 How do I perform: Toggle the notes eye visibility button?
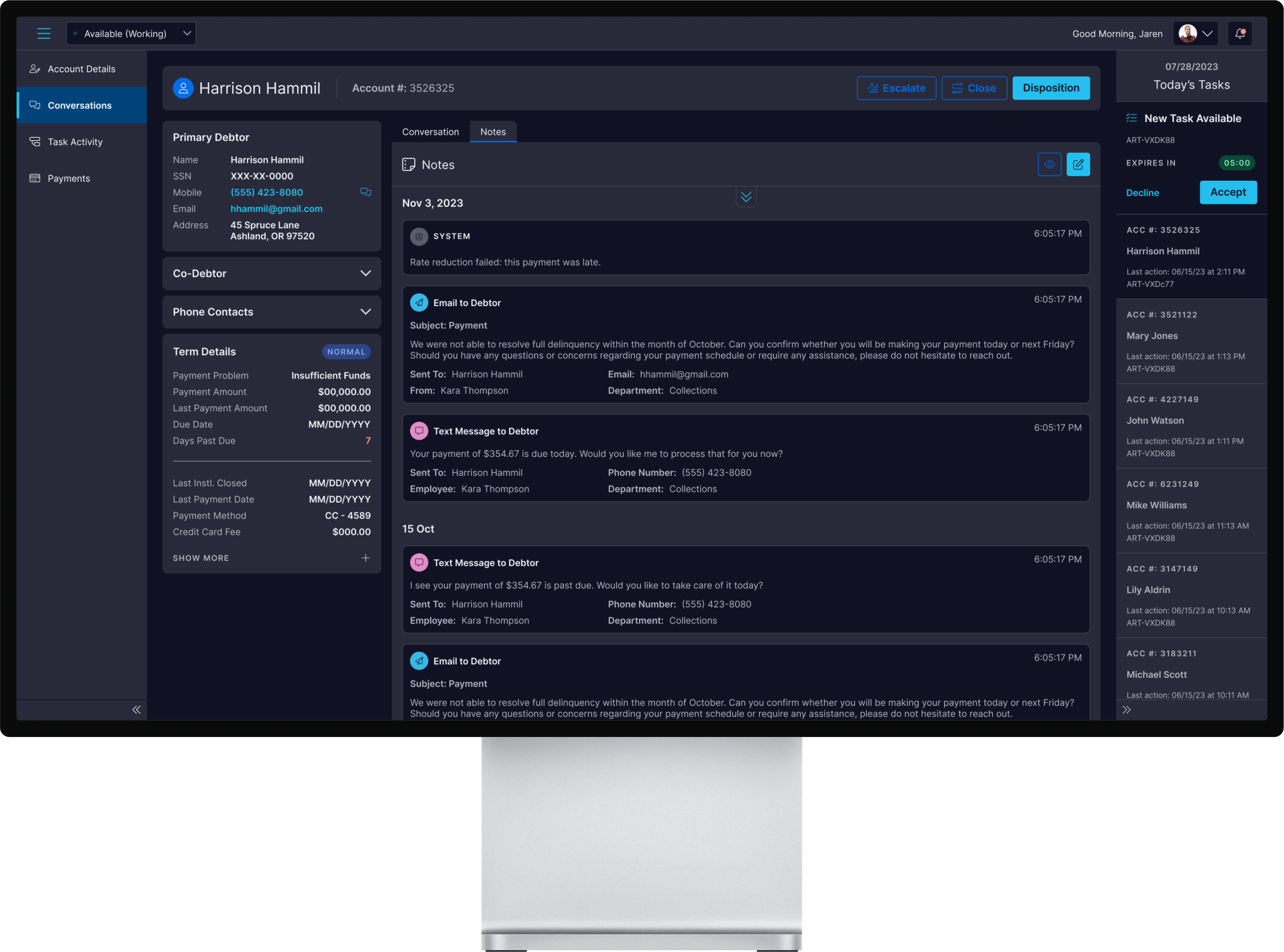pyautogui.click(x=1049, y=165)
